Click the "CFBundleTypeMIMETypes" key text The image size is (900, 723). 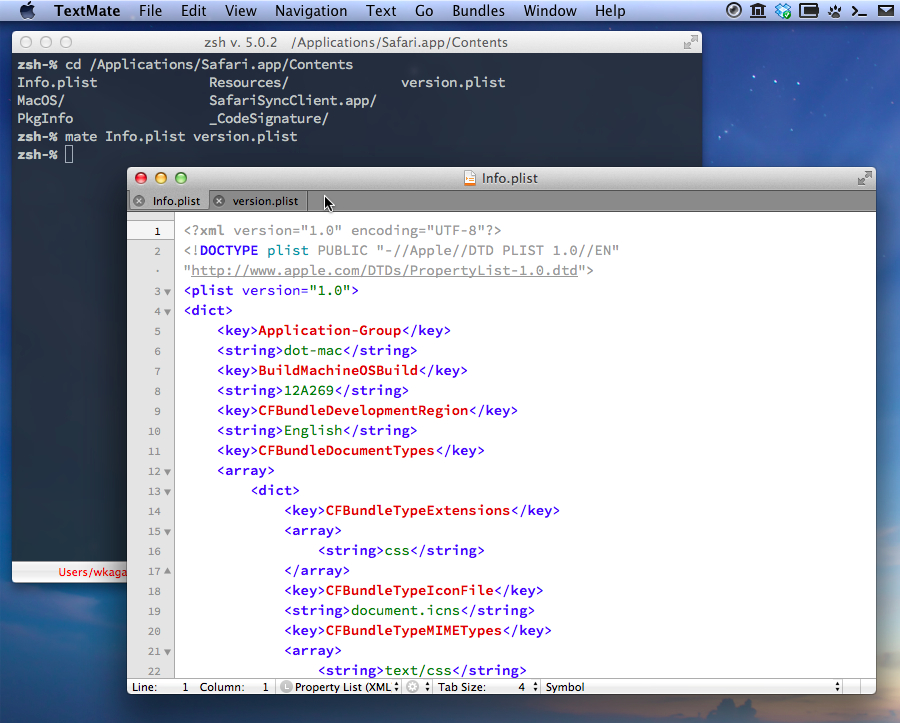pyautogui.click(x=414, y=631)
